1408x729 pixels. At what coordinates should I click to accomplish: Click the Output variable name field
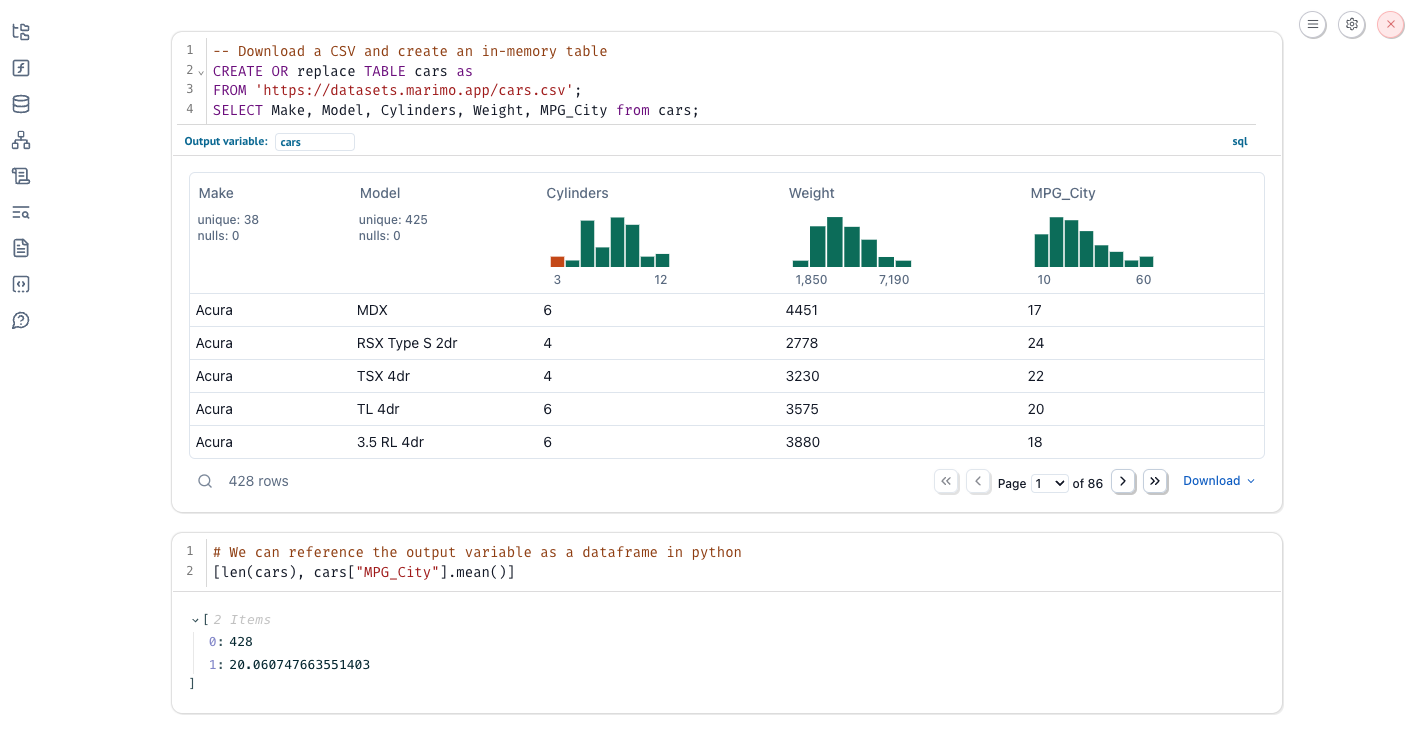coord(314,142)
